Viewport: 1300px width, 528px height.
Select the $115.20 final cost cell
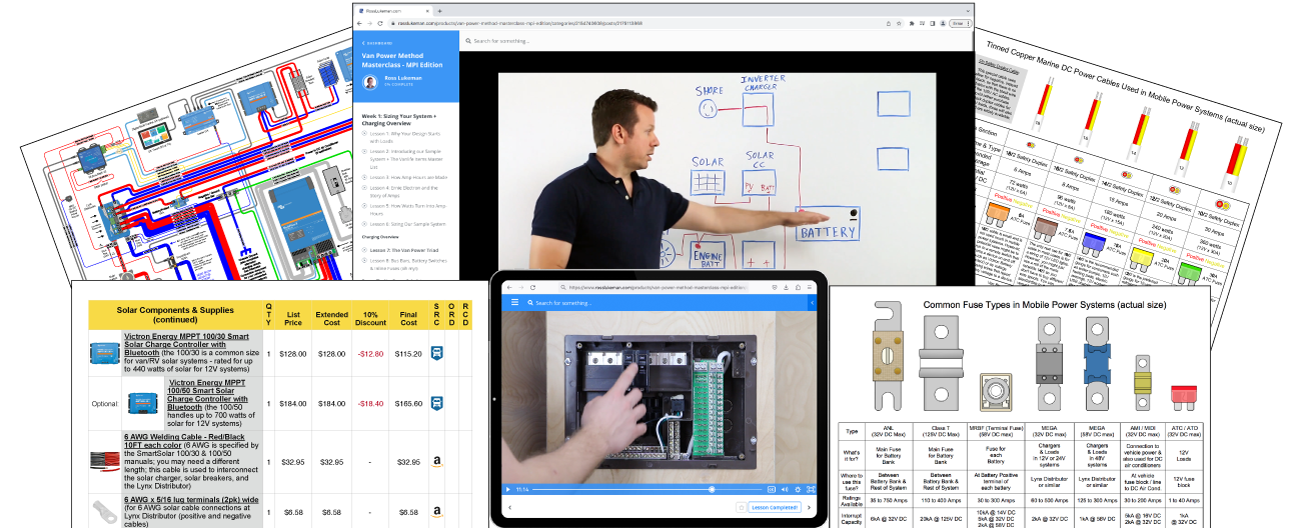pos(408,353)
